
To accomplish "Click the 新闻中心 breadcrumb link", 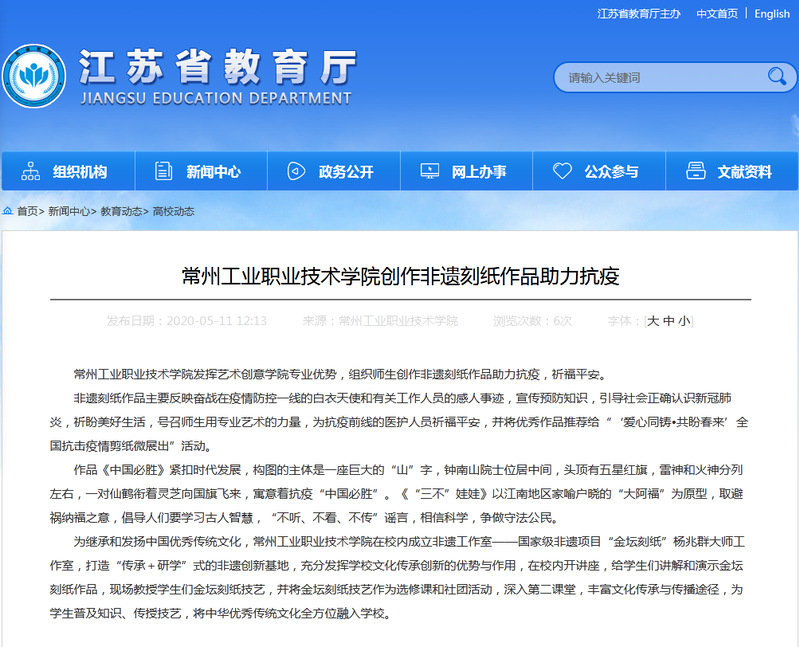I will (69, 211).
